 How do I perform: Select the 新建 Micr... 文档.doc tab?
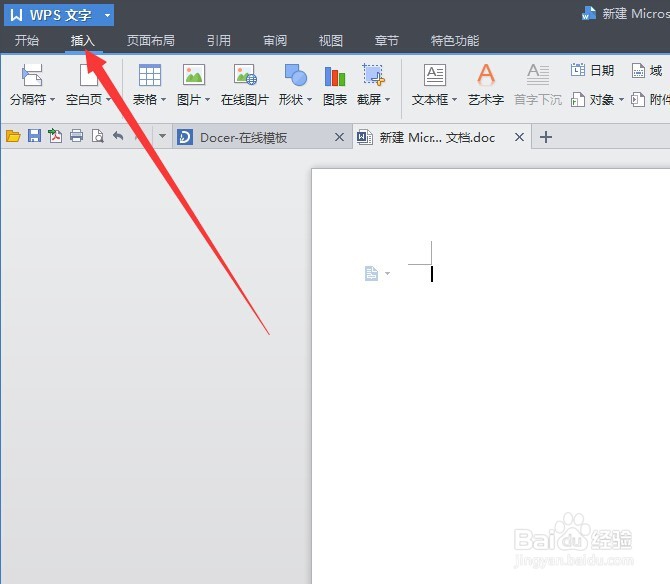tap(442, 137)
